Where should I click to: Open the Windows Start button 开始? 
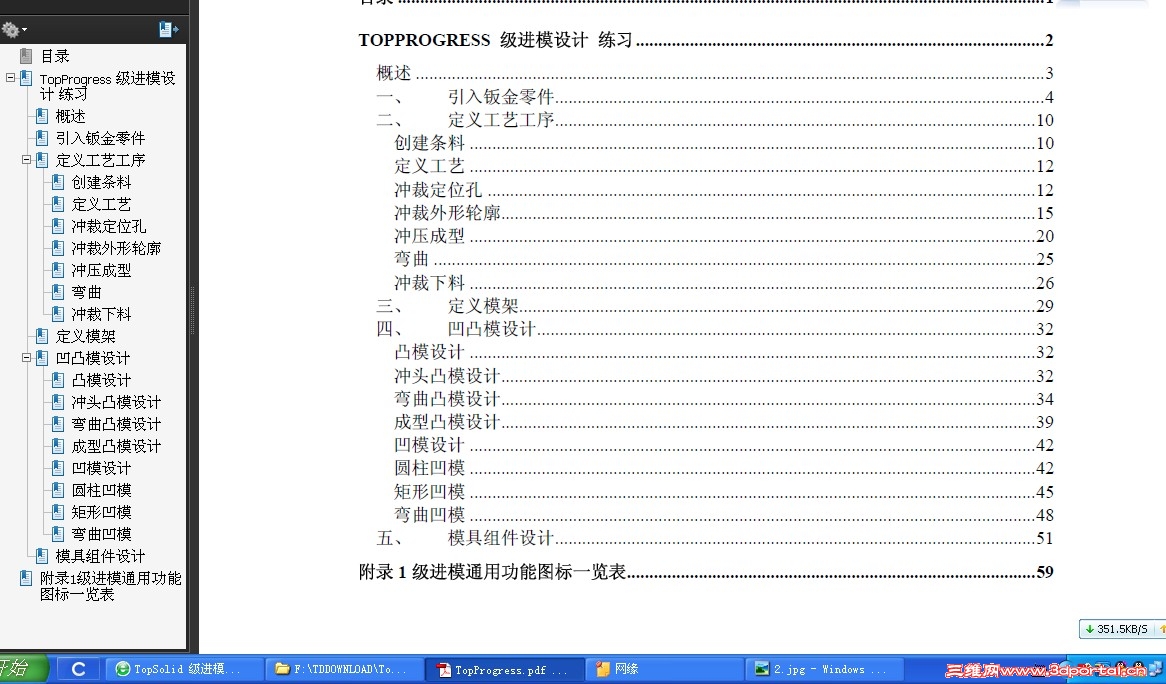pyautogui.click(x=22, y=668)
